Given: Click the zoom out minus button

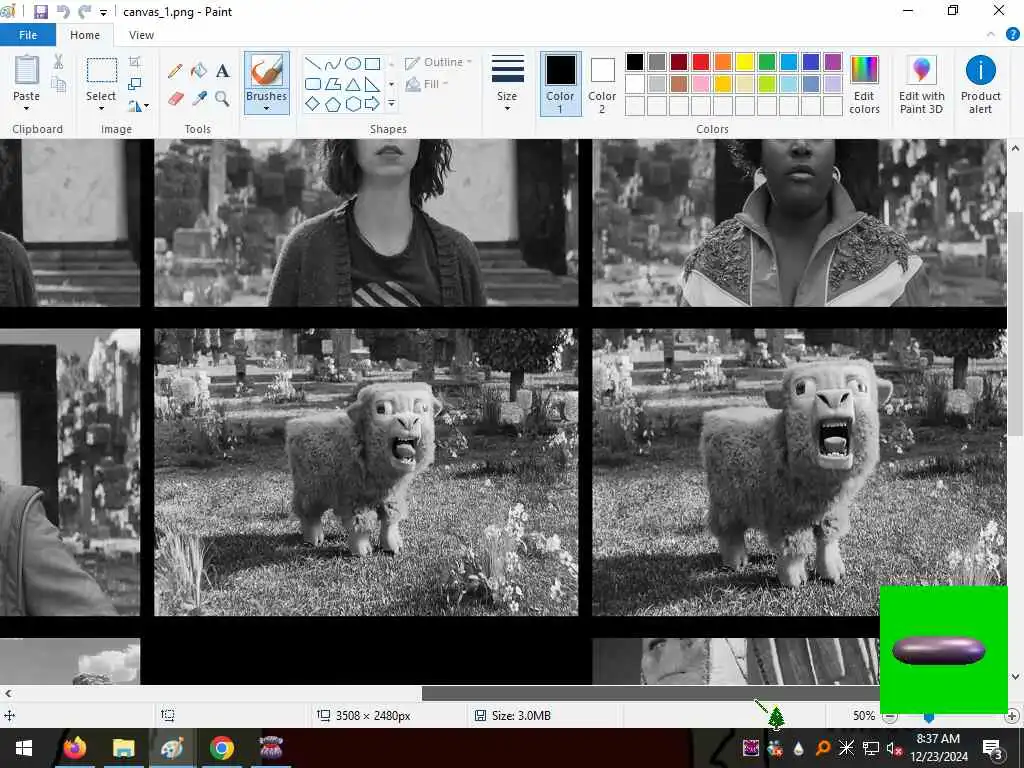Looking at the screenshot, I should 889,716.
